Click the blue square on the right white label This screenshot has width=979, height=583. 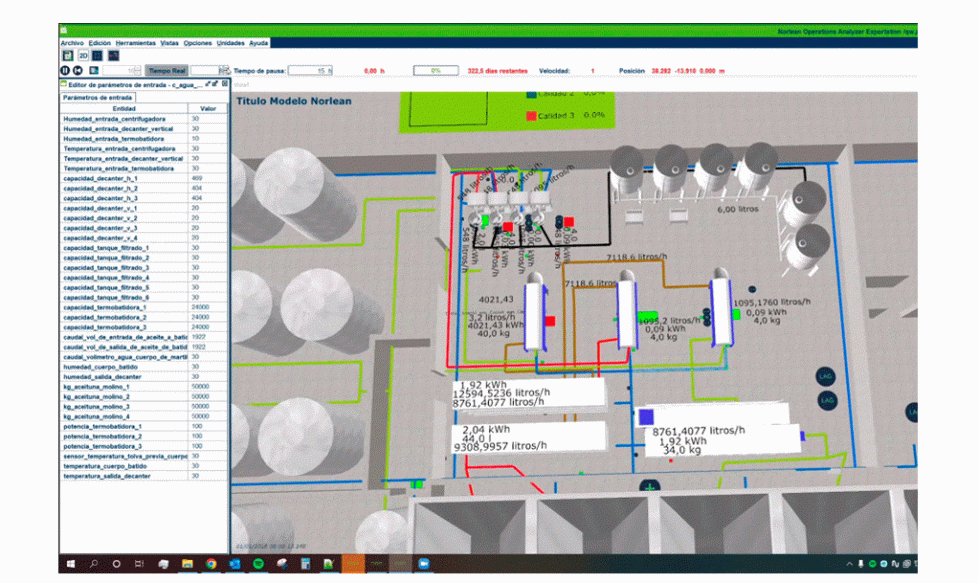click(646, 417)
